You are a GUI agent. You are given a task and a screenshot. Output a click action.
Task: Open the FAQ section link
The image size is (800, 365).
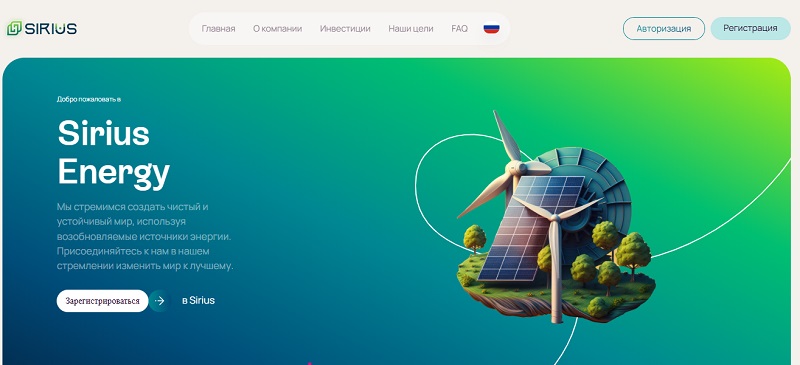tap(459, 29)
